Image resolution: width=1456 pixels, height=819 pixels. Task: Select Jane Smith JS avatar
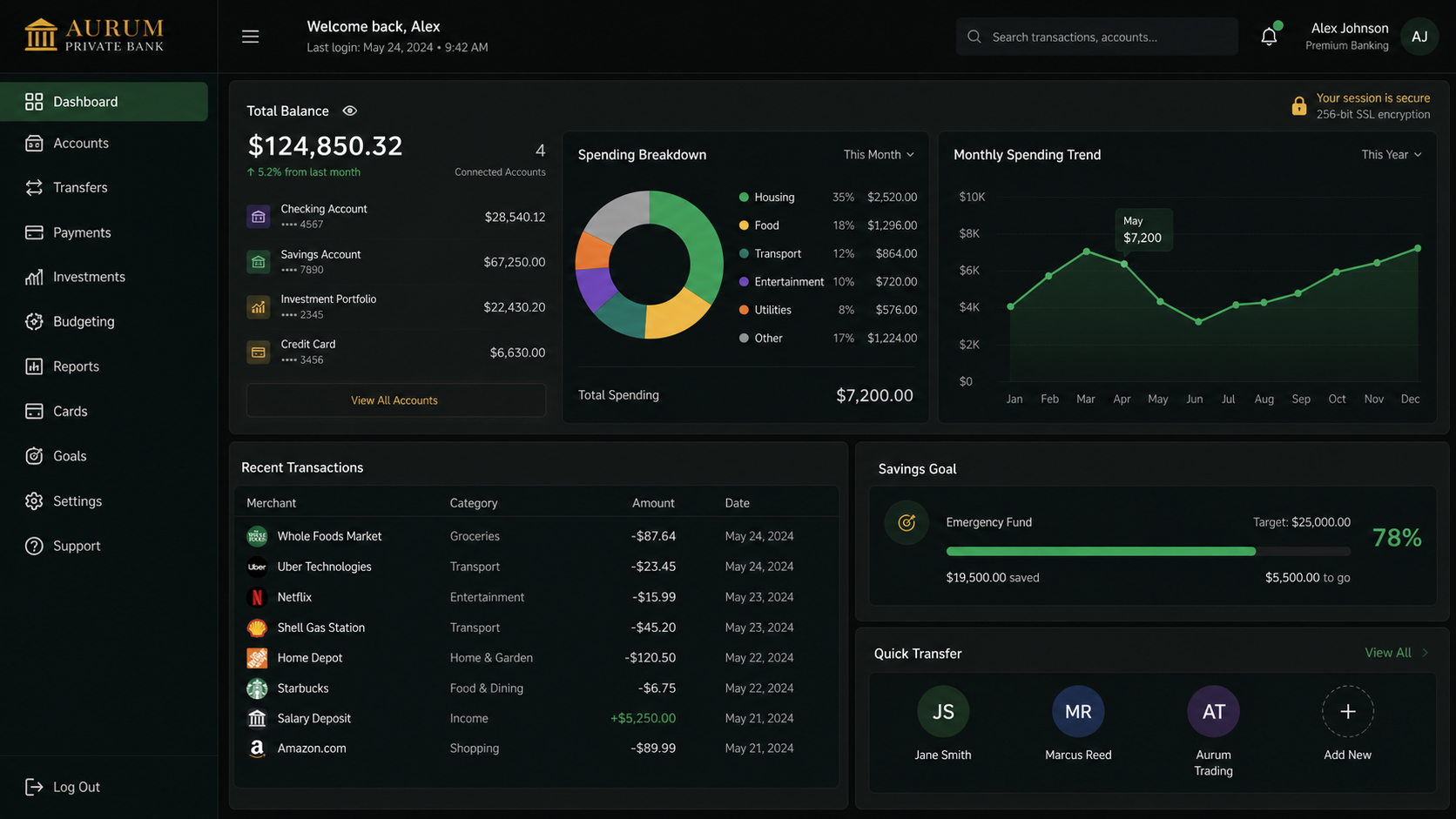point(943,711)
